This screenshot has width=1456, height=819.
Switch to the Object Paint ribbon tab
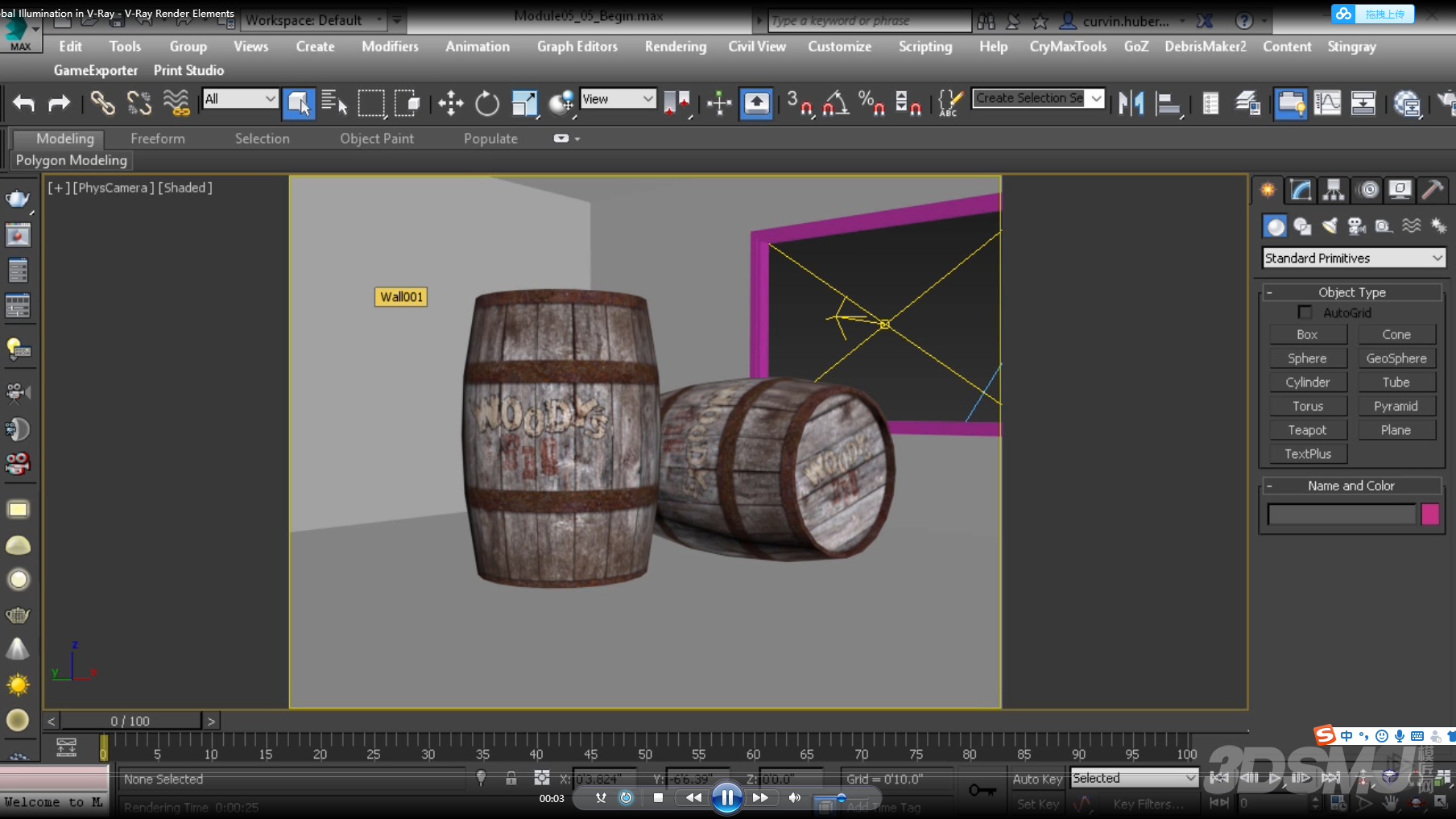[x=377, y=139]
